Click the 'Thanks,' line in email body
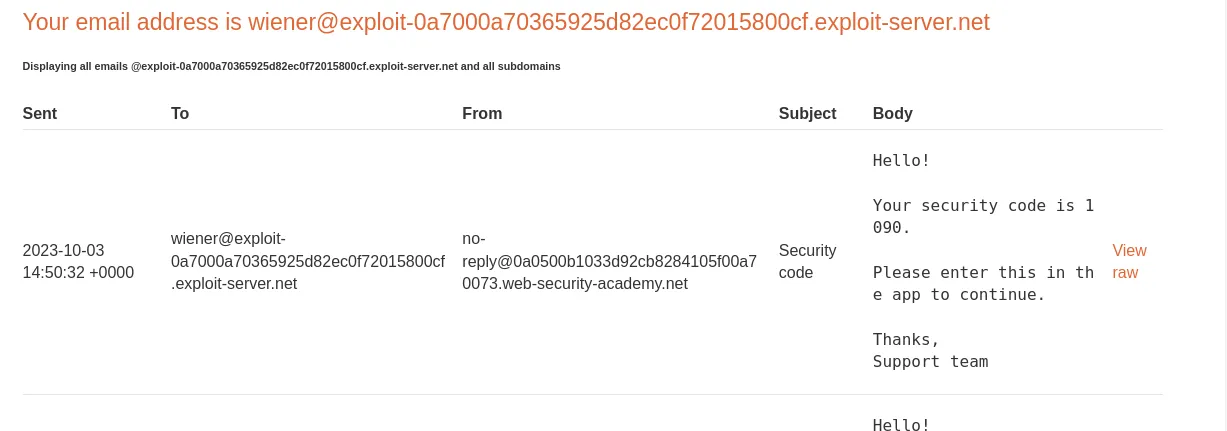Viewport: 1227px width, 431px height. pos(906,339)
